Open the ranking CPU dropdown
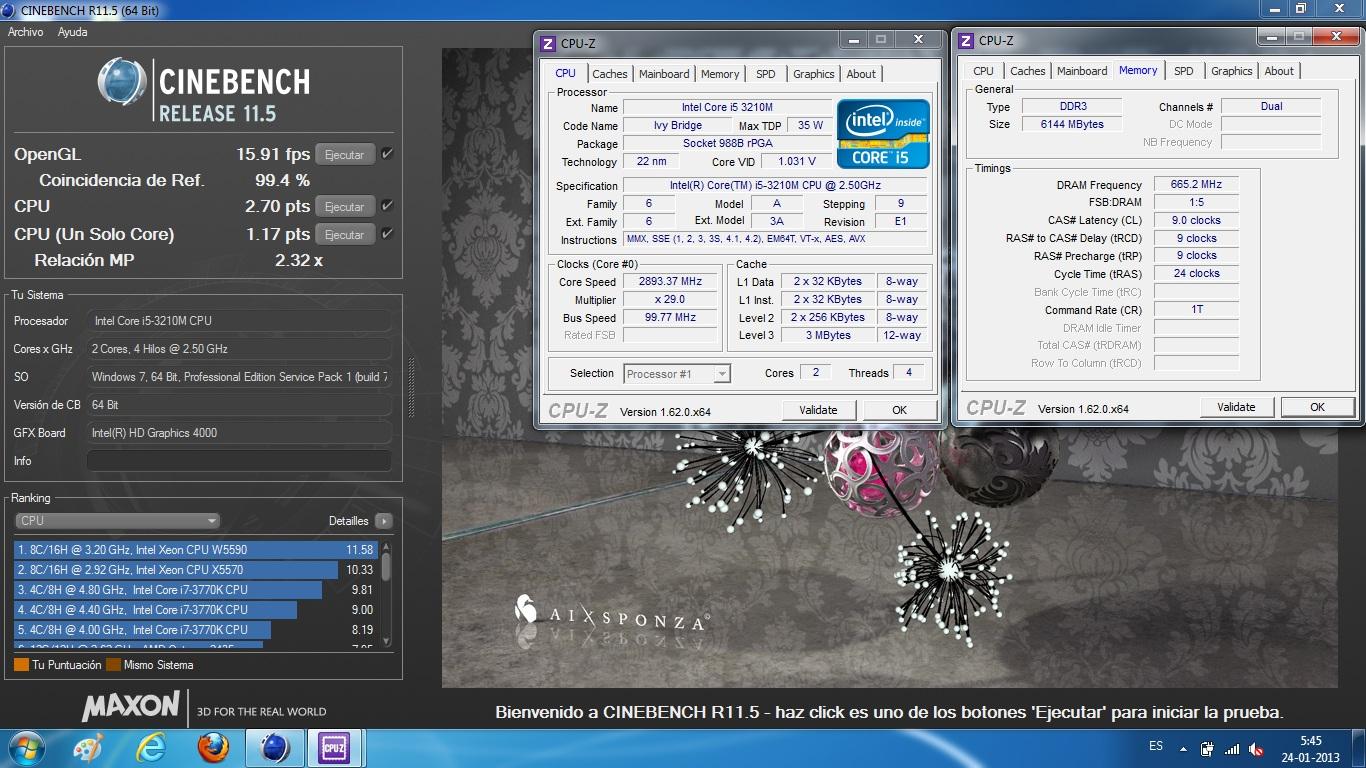 click(117, 521)
